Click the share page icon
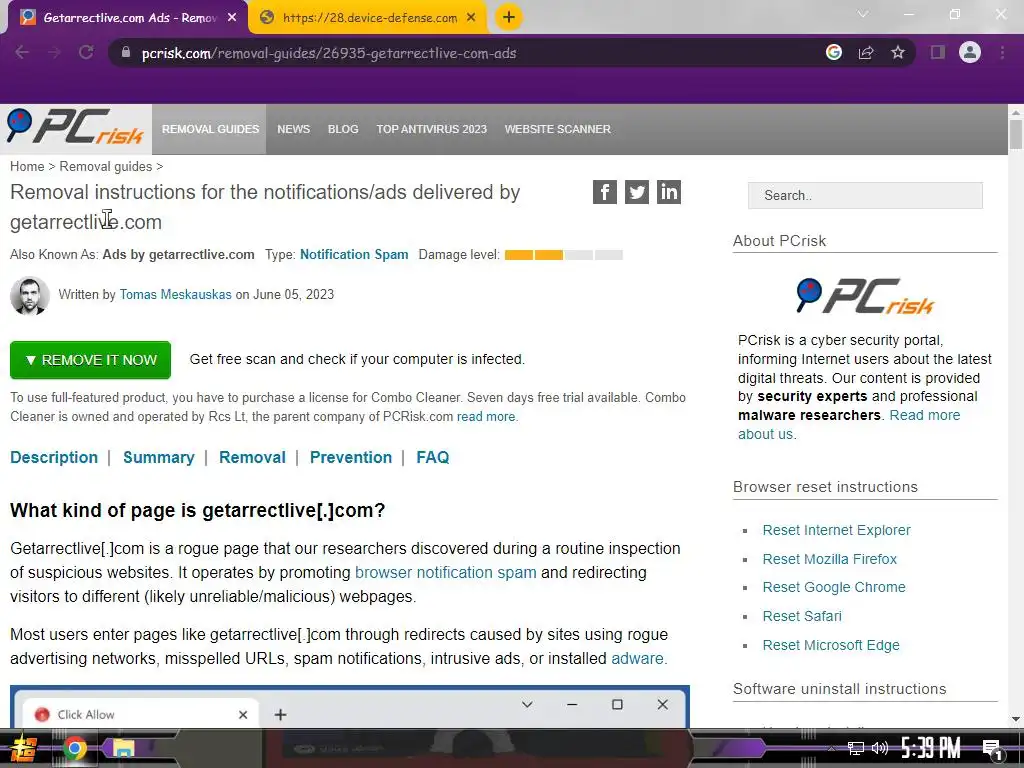 866,52
